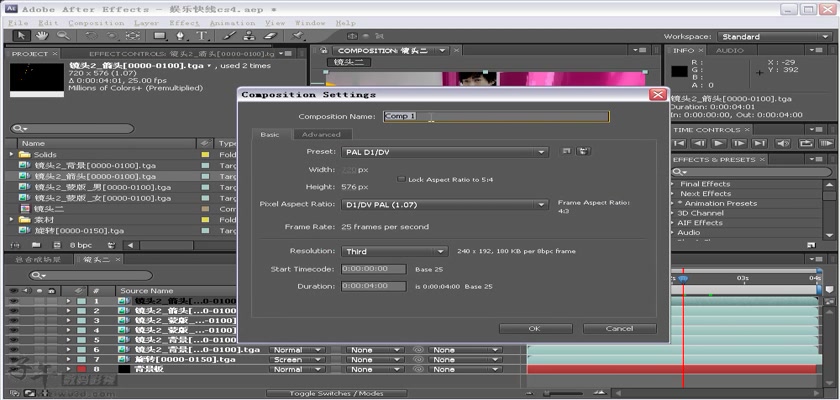Select the Rotation tool

point(91,36)
